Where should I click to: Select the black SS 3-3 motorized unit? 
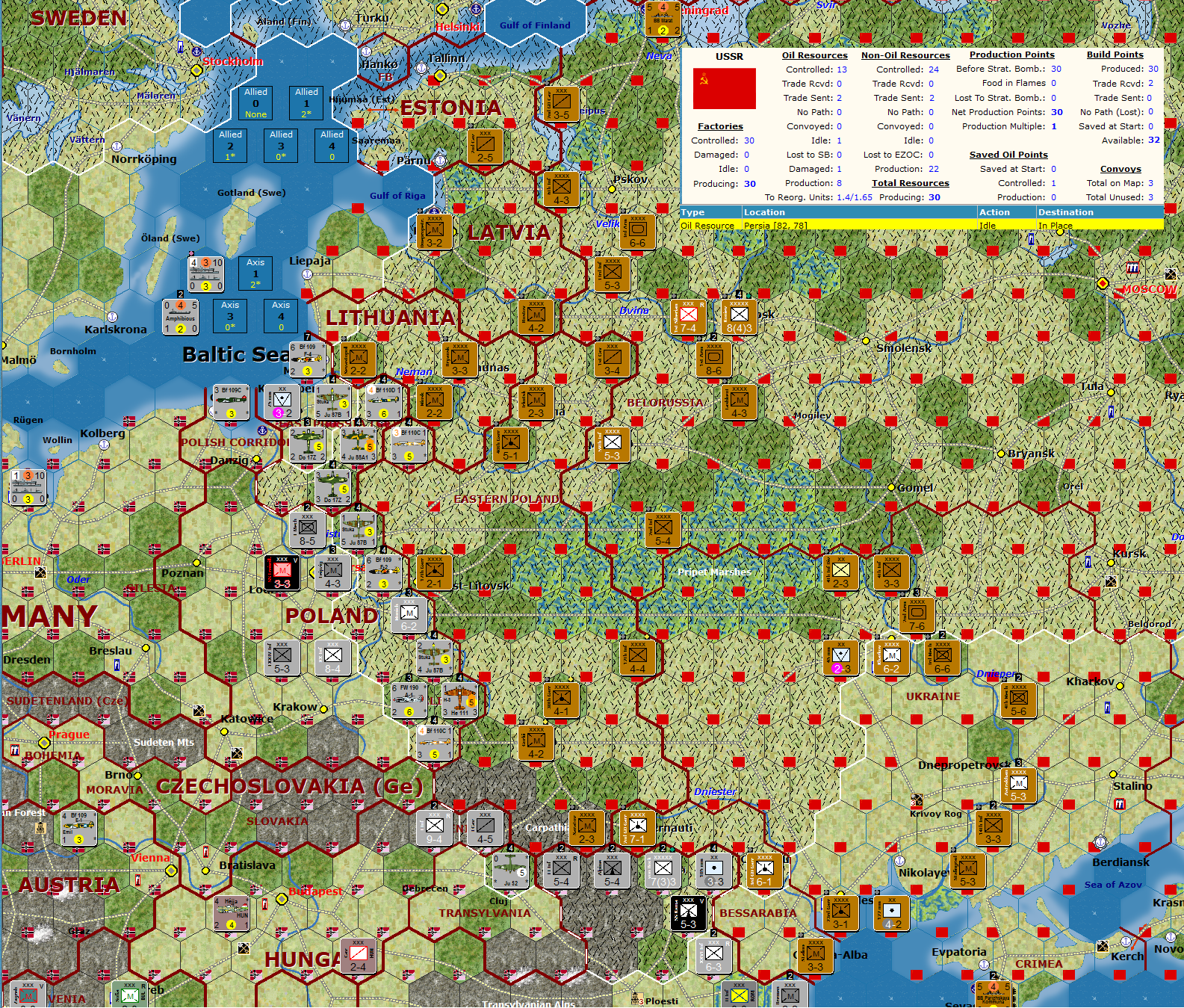[x=282, y=572]
